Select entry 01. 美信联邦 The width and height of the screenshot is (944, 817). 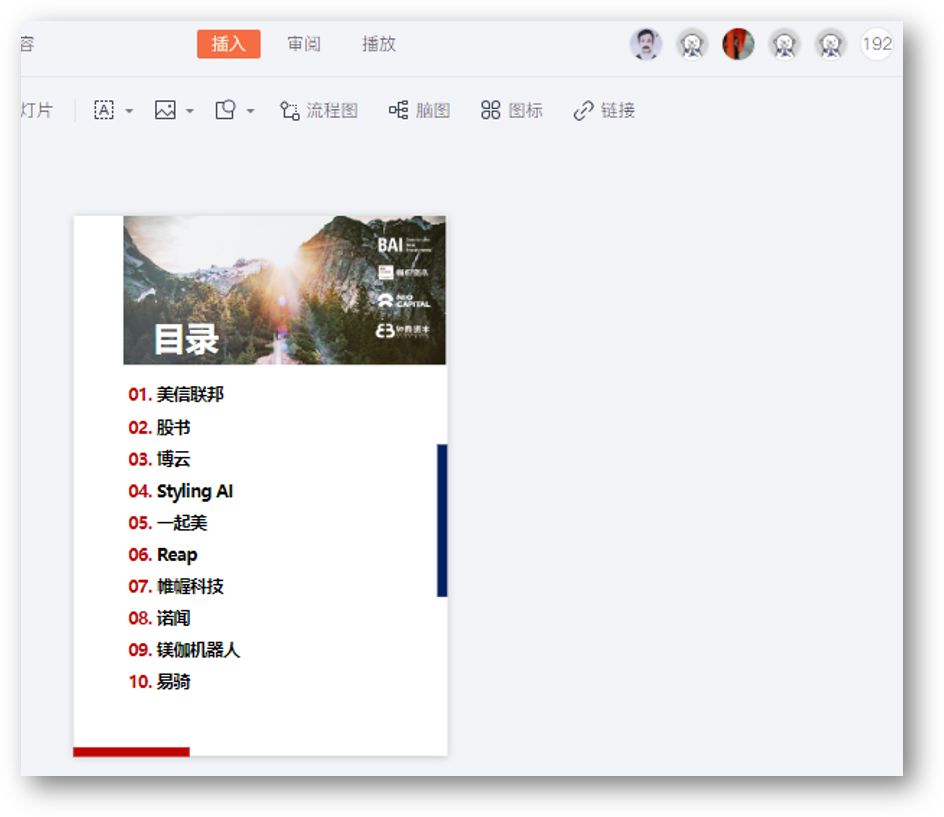click(176, 394)
